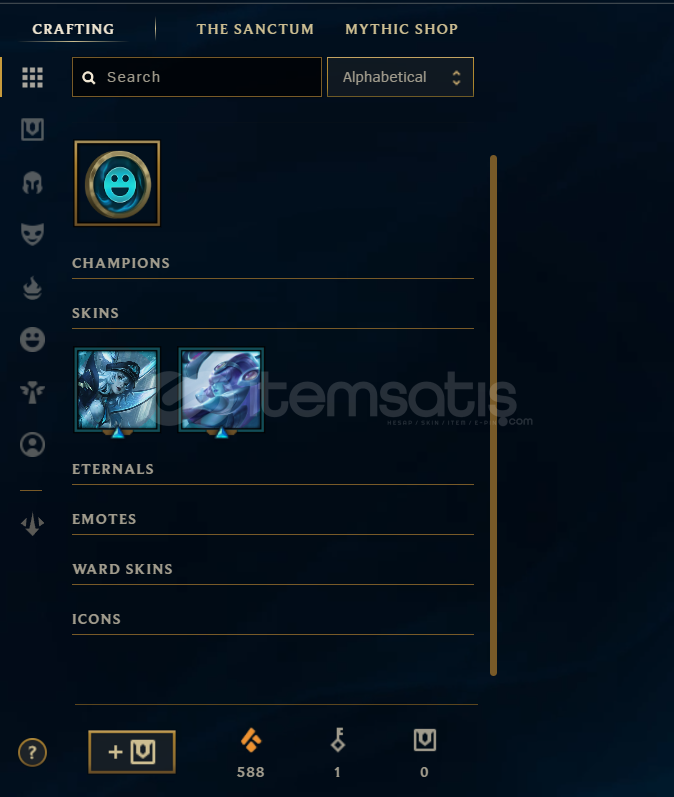Filter loot by emotes smiley icon

coord(32,340)
